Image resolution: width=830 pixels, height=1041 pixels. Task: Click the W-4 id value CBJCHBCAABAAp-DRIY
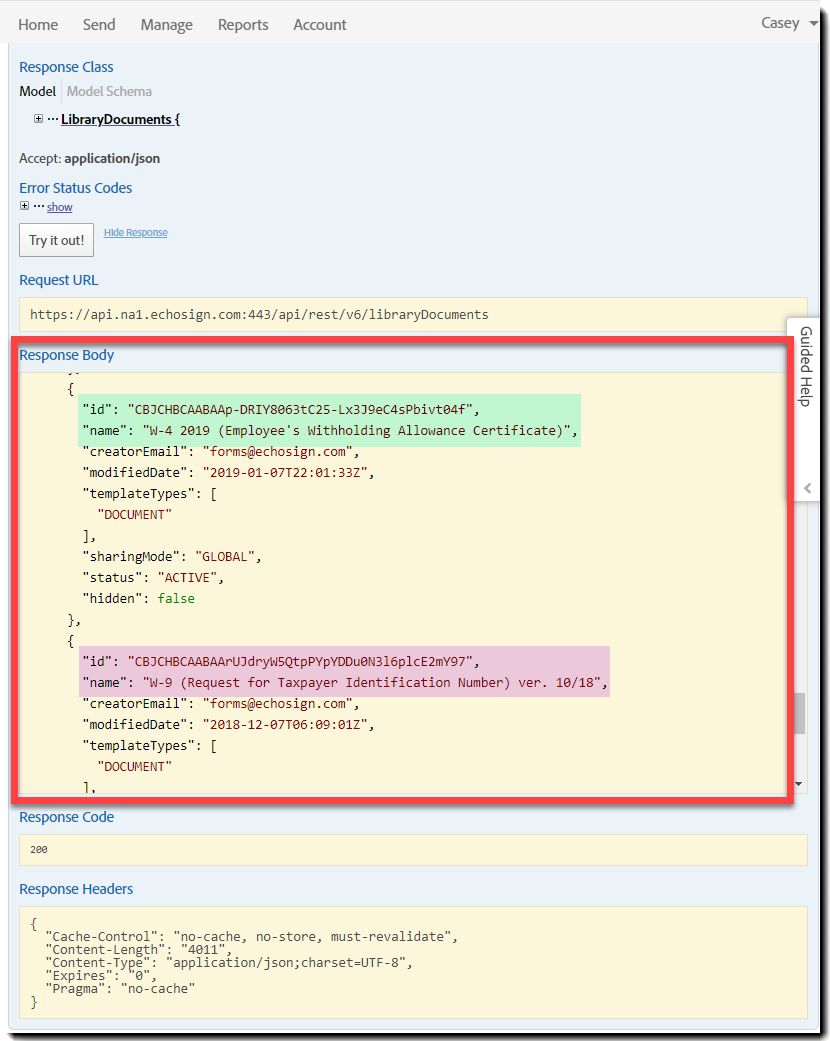[x=299, y=409]
